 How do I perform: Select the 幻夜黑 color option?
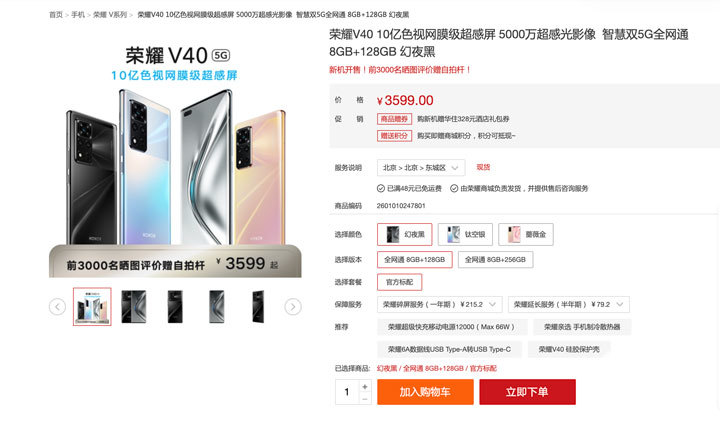(x=405, y=234)
